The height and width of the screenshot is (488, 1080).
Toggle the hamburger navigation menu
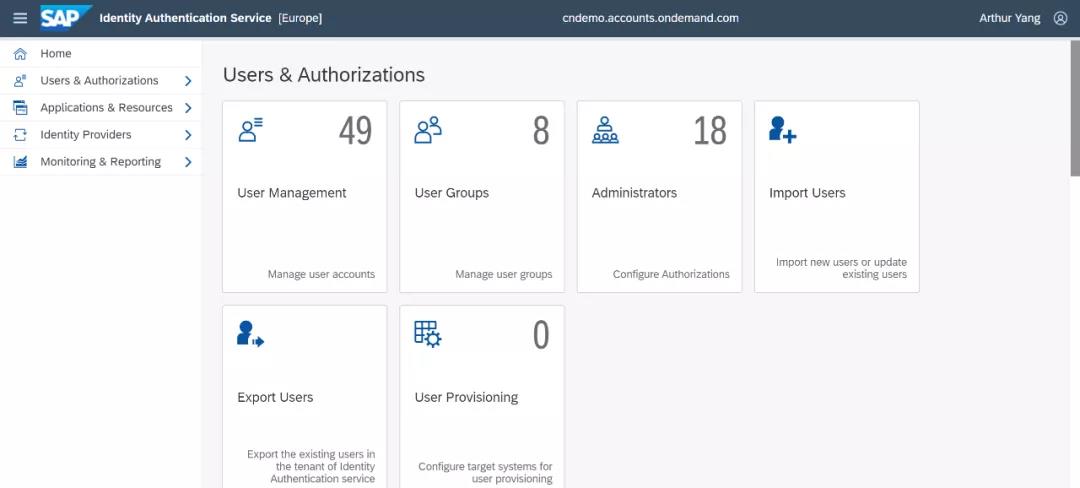click(20, 18)
